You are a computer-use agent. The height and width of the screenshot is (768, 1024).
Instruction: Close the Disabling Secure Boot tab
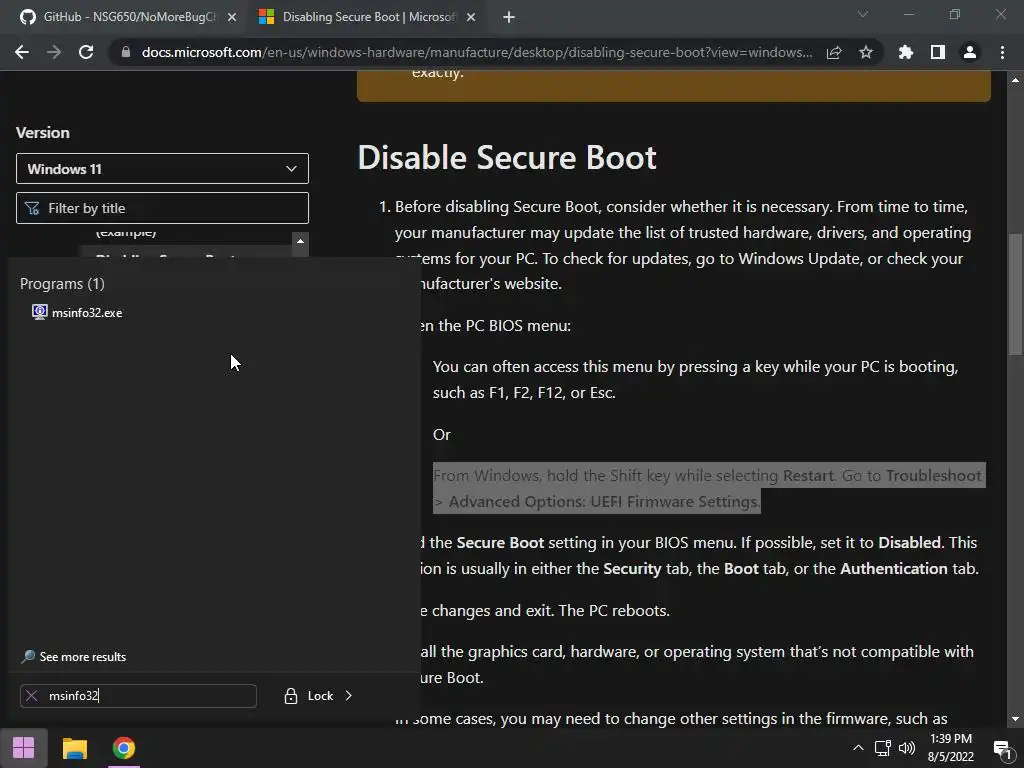[471, 17]
